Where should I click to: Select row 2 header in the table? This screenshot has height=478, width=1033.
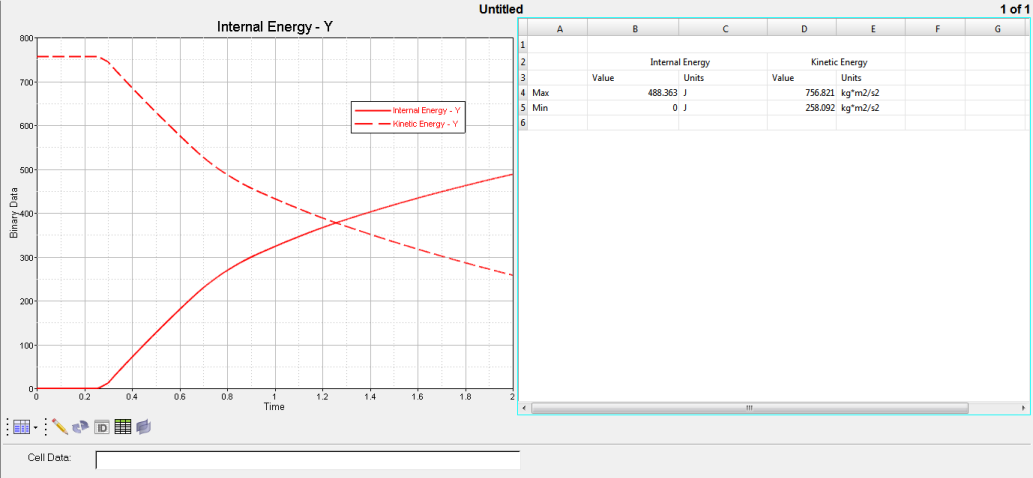(524, 62)
